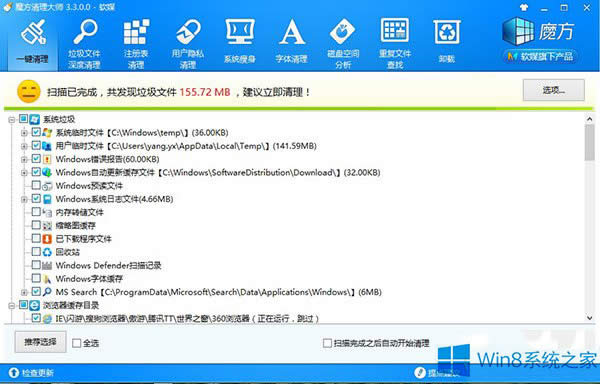Click the scrollbar up arrow
The height and width of the screenshot is (384, 600).
tap(590, 119)
